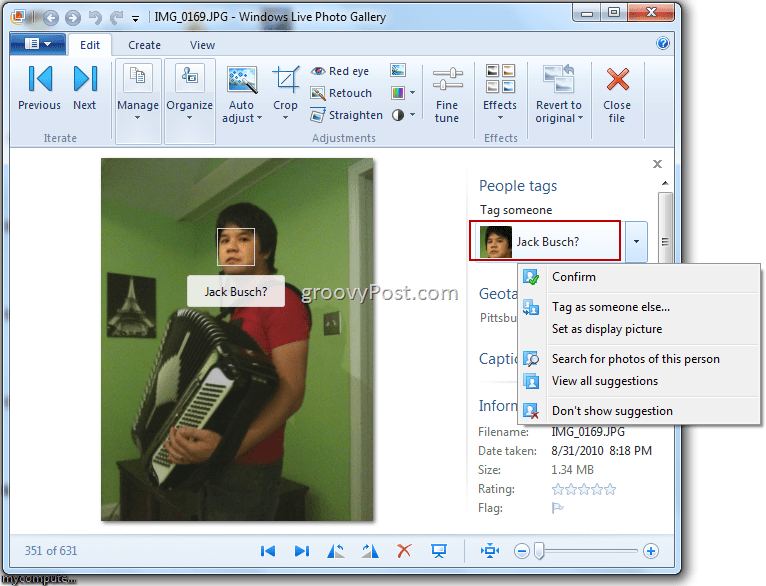Choose Don't show suggestion
The image size is (766, 586).
pyautogui.click(x=638, y=411)
